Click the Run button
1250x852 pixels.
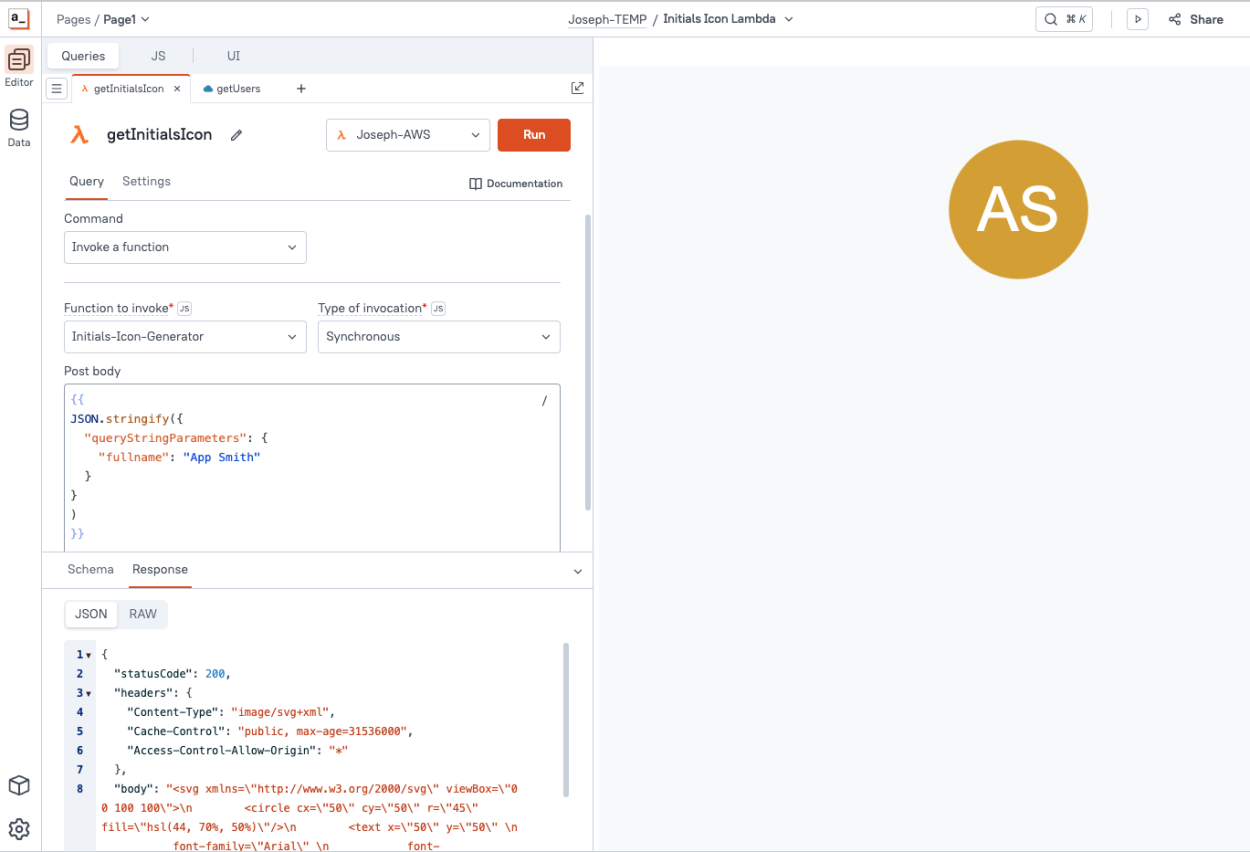534,135
